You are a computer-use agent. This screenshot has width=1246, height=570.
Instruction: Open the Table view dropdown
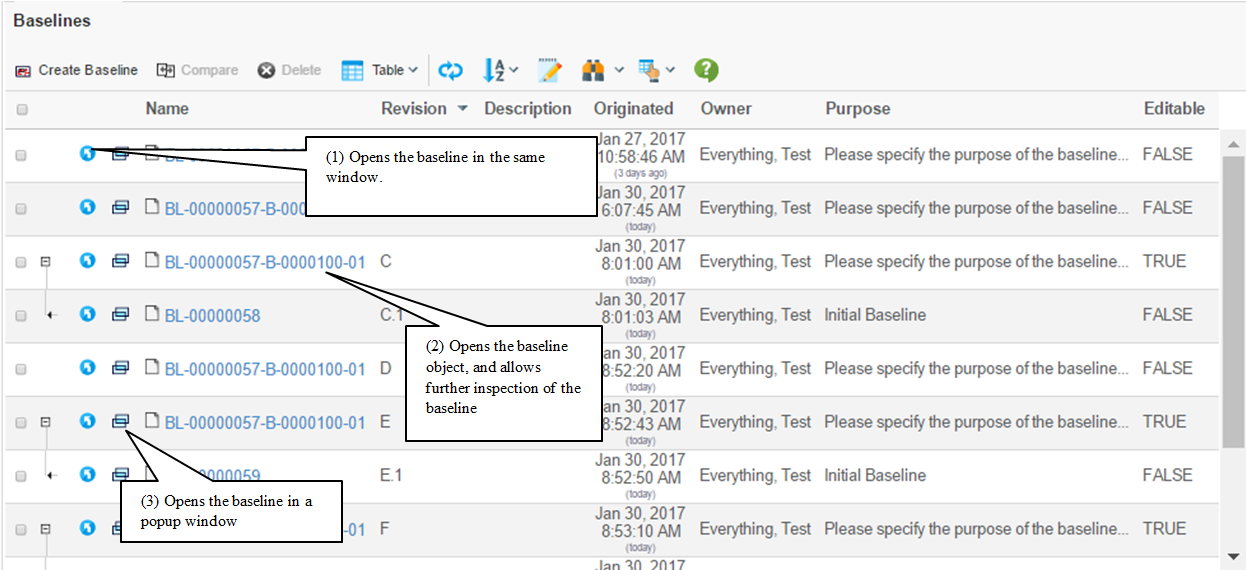click(x=381, y=70)
